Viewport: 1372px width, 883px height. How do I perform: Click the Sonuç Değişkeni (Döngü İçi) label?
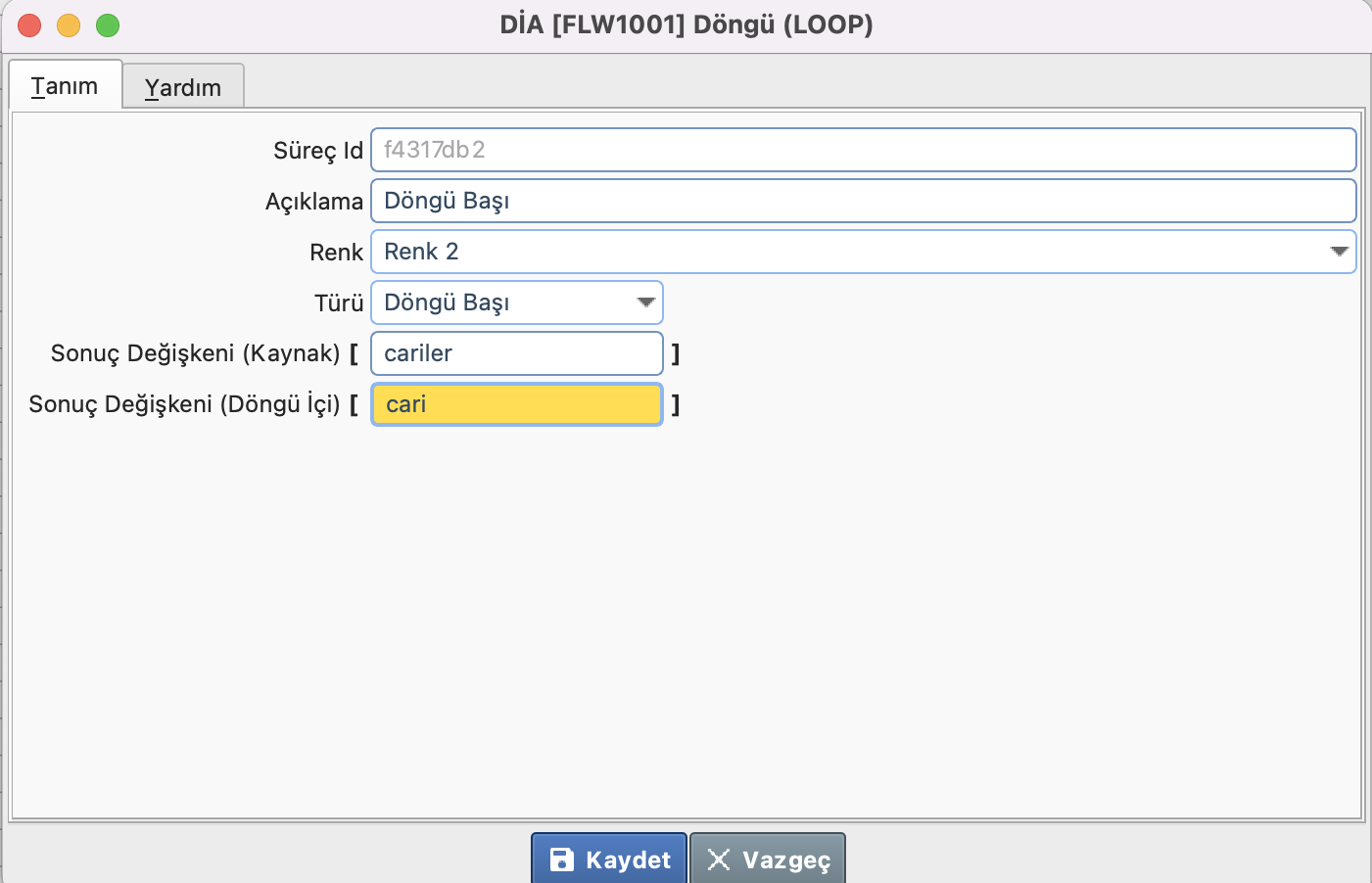click(184, 404)
